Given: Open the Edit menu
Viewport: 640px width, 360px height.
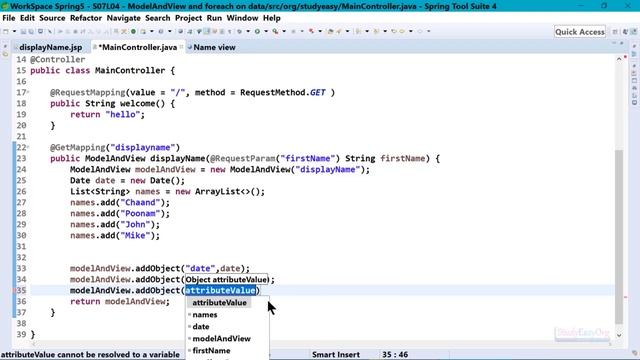Looking at the screenshot, I should pyautogui.click(x=27, y=18).
